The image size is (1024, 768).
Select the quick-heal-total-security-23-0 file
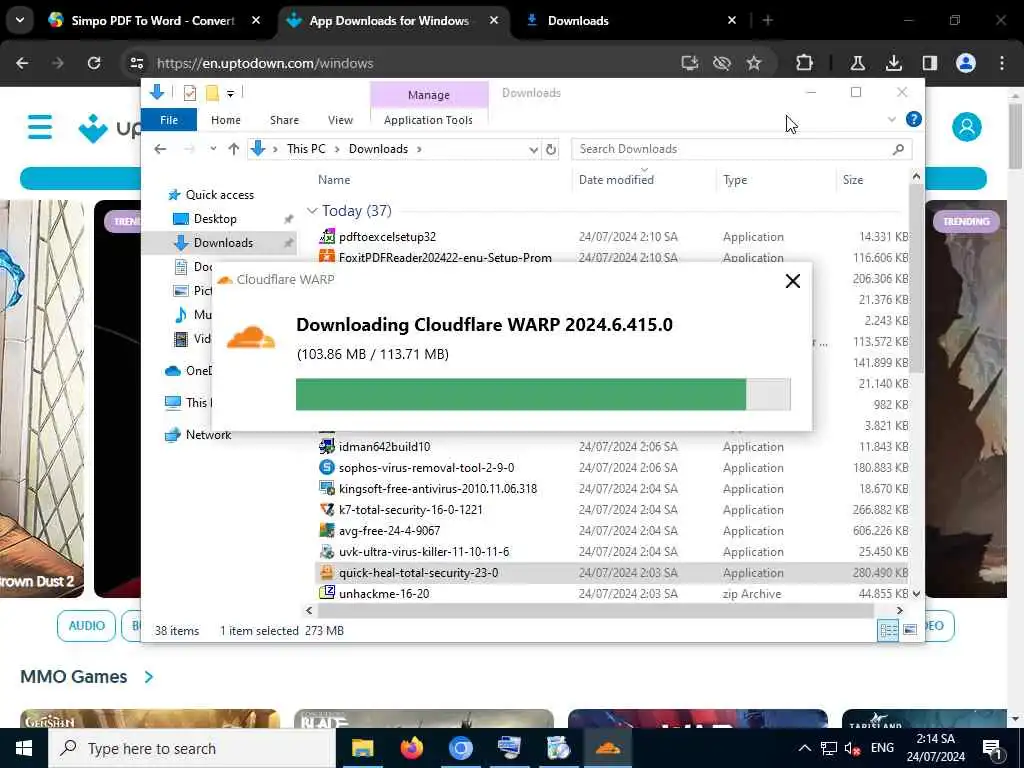(418, 573)
